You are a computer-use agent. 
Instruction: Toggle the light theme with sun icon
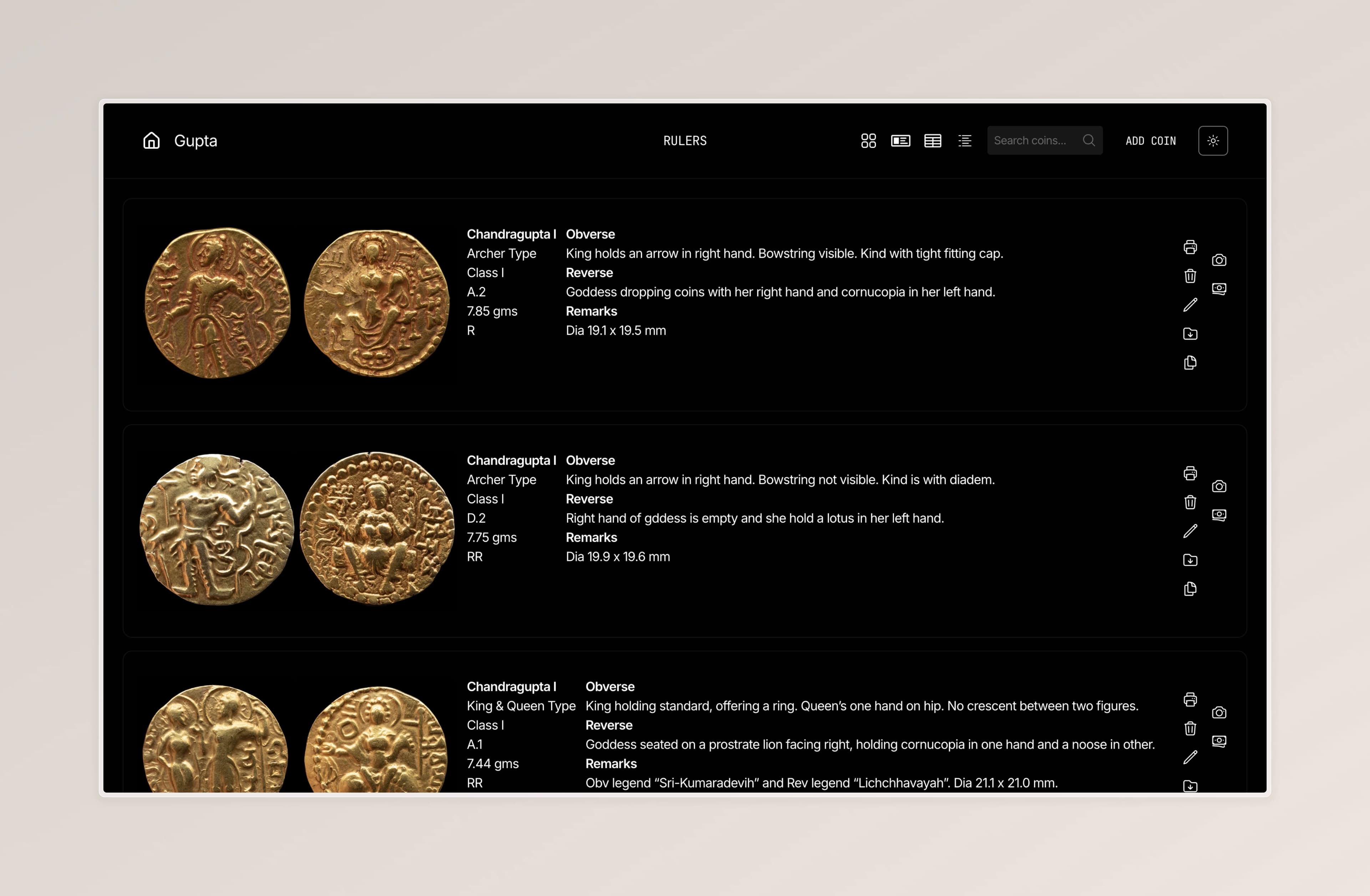click(1213, 141)
